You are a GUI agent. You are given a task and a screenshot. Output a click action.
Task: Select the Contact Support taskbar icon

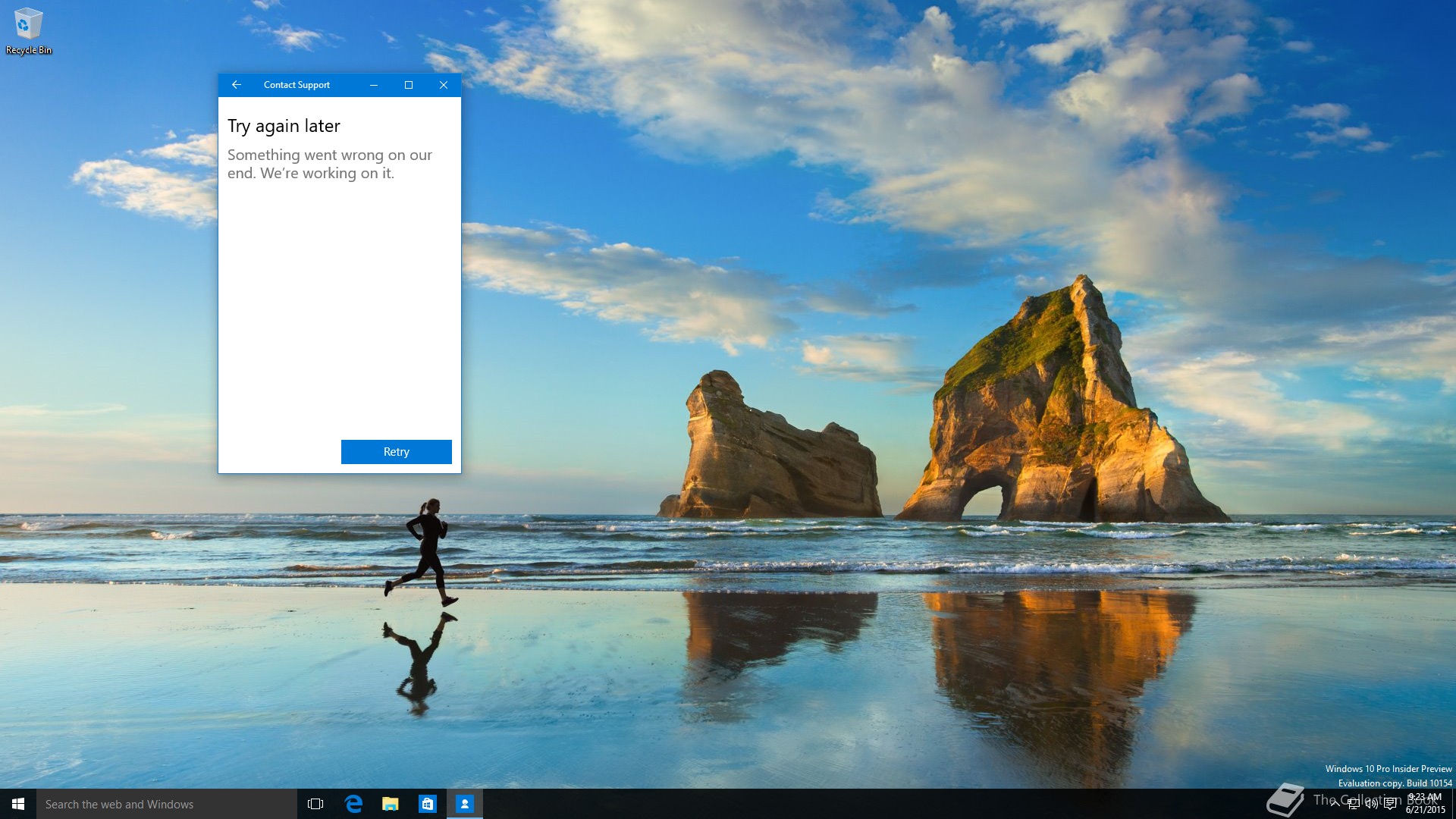465,804
